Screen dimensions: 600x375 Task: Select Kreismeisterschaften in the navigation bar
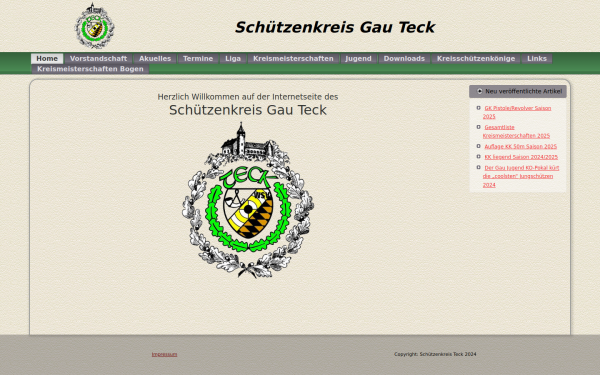293,59
